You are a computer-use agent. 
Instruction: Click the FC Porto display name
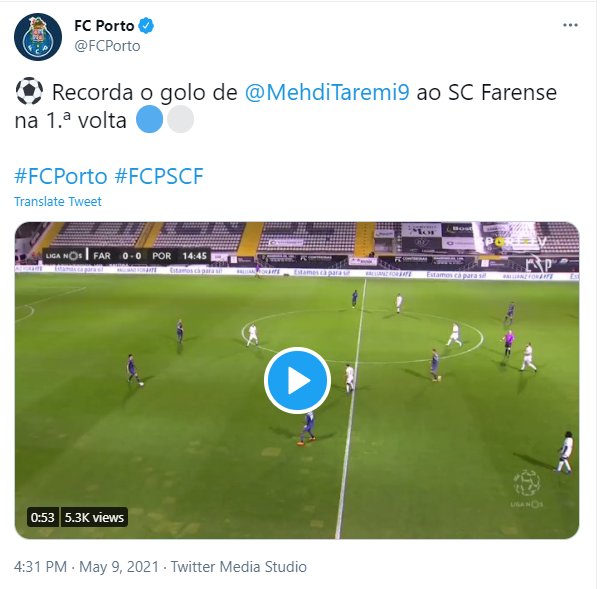coord(104,25)
